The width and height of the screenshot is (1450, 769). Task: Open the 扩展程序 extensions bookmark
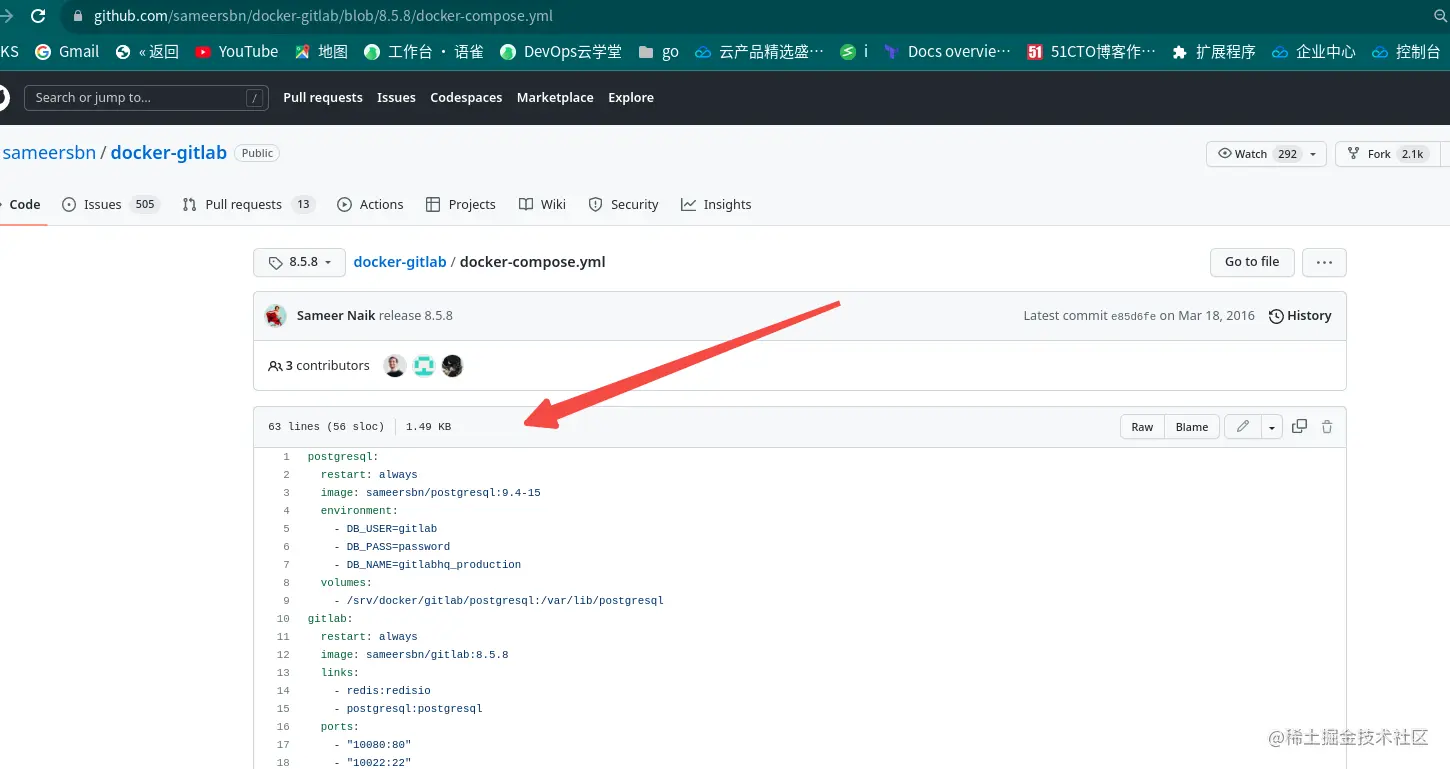click(x=1214, y=52)
